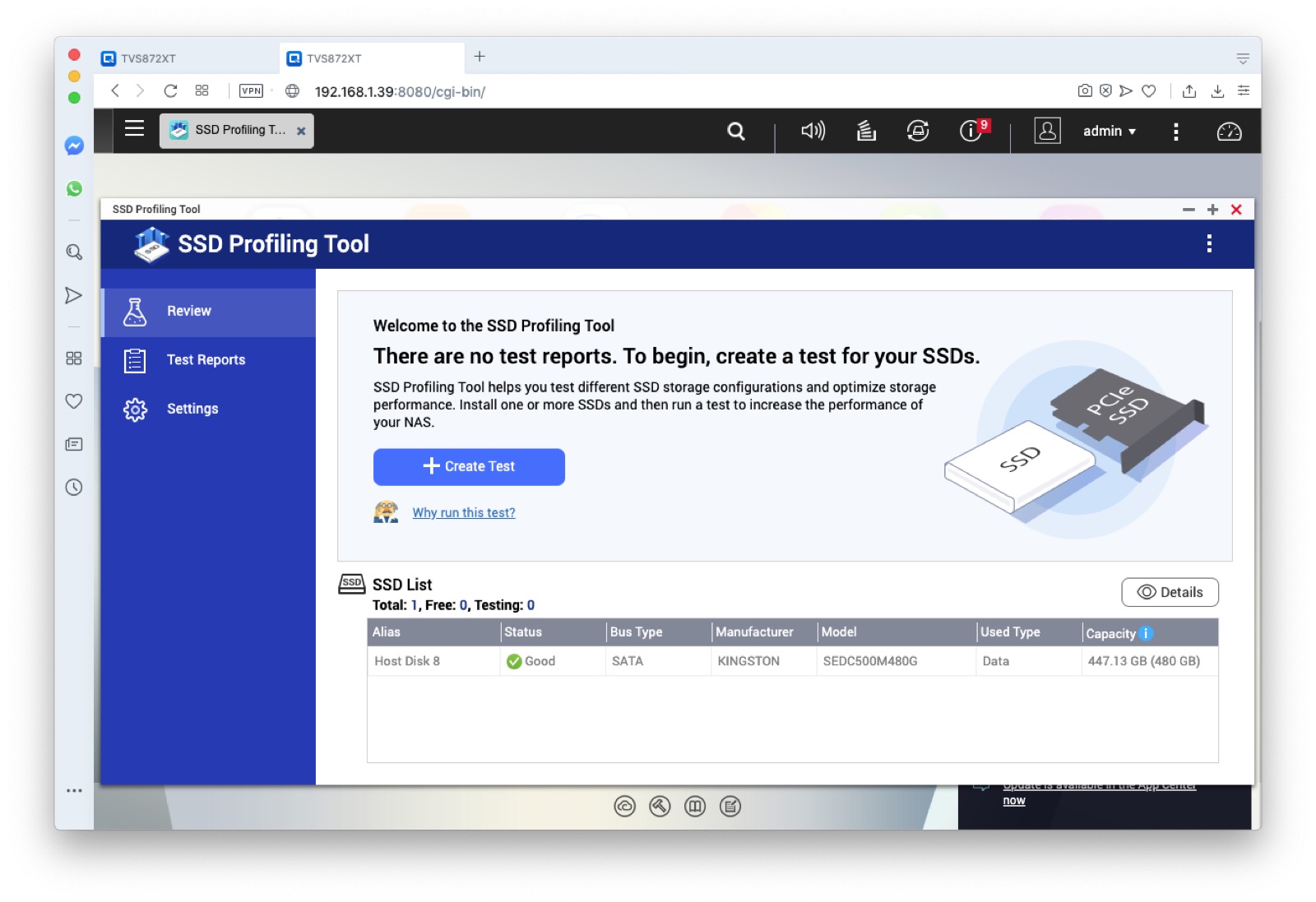Minimize the SSD Profiling Tool window

[x=1189, y=210]
